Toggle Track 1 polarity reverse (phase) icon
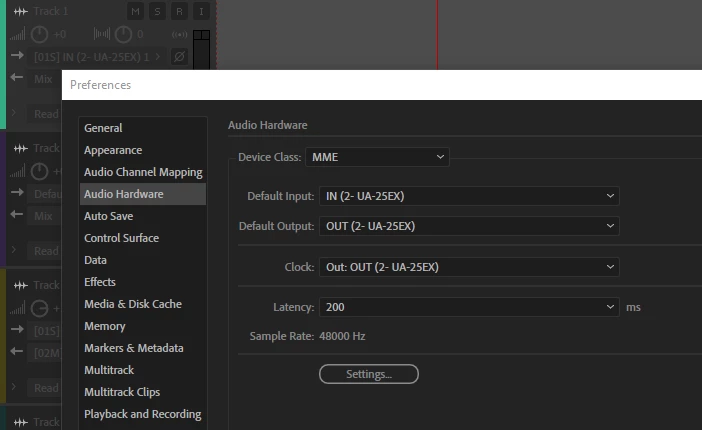This screenshot has height=430, width=702. [179, 57]
